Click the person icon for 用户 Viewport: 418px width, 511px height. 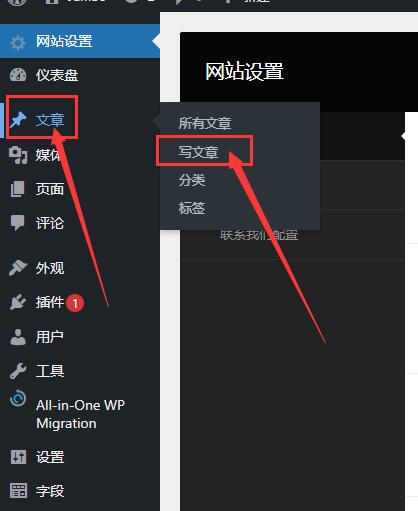click(18, 337)
